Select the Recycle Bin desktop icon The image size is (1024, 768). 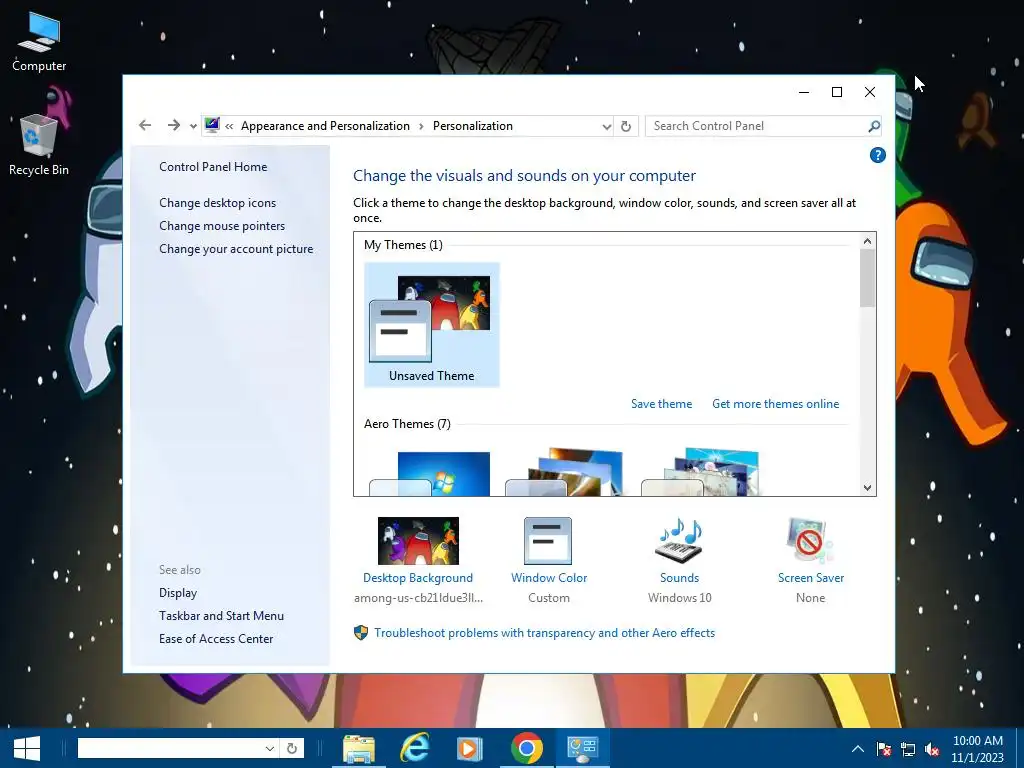tap(39, 145)
